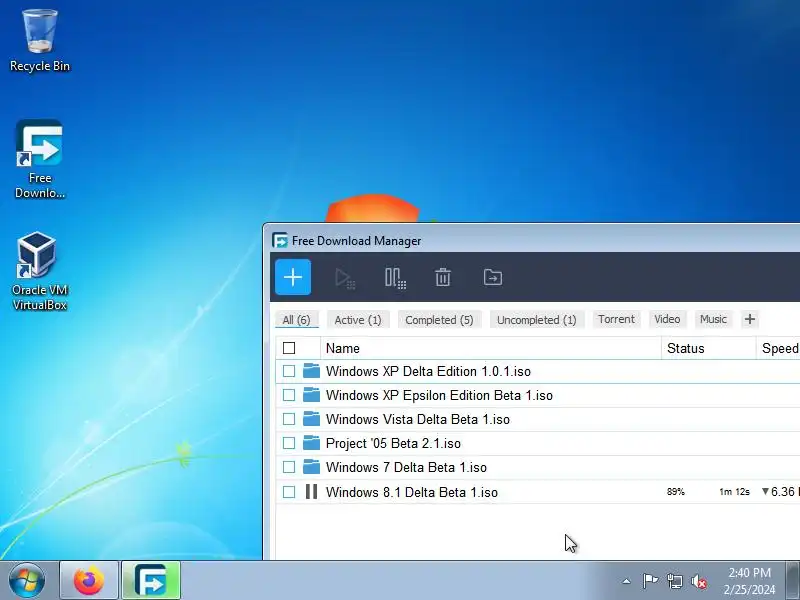The image size is (800, 600).
Task: Click the 1m 12s remaining time value
Action: pos(734,492)
